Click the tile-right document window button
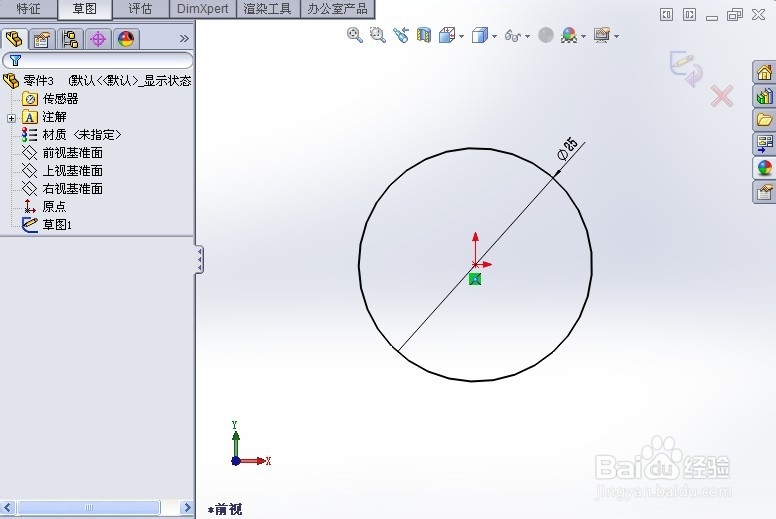The image size is (776, 519). coord(689,15)
